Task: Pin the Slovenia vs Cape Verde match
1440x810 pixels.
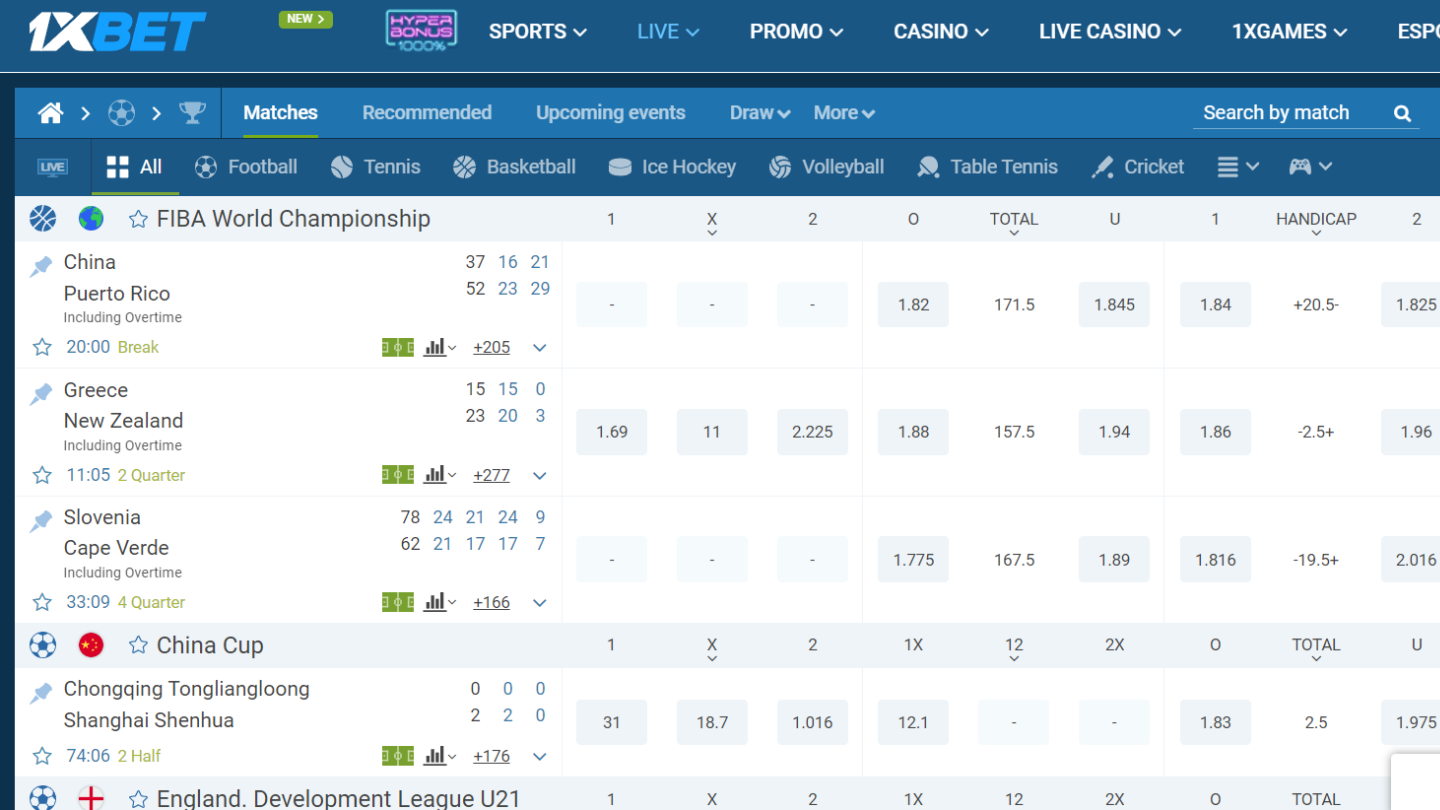Action: pos(41,521)
